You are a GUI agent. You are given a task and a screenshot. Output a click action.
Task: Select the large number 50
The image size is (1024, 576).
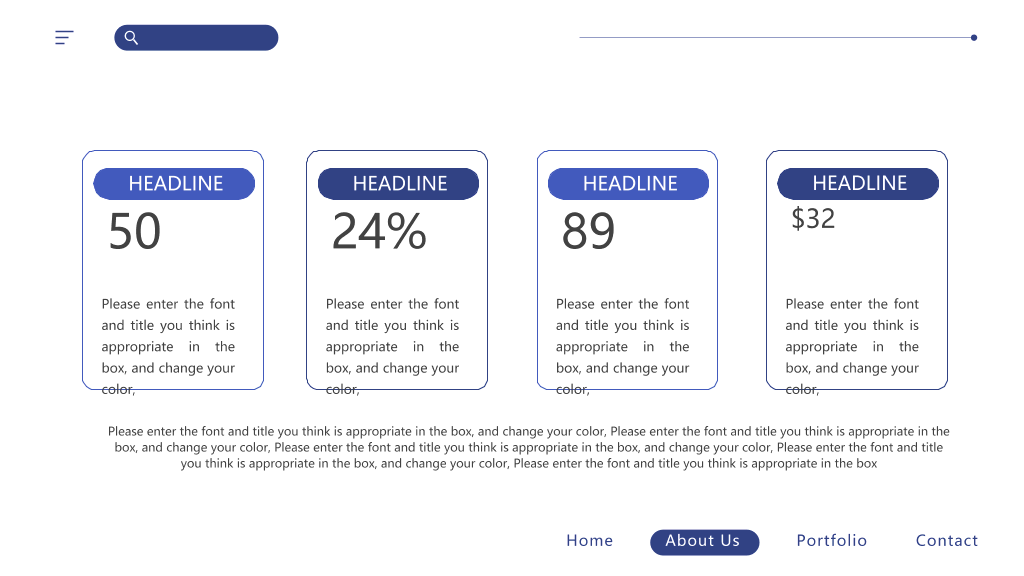point(135,231)
